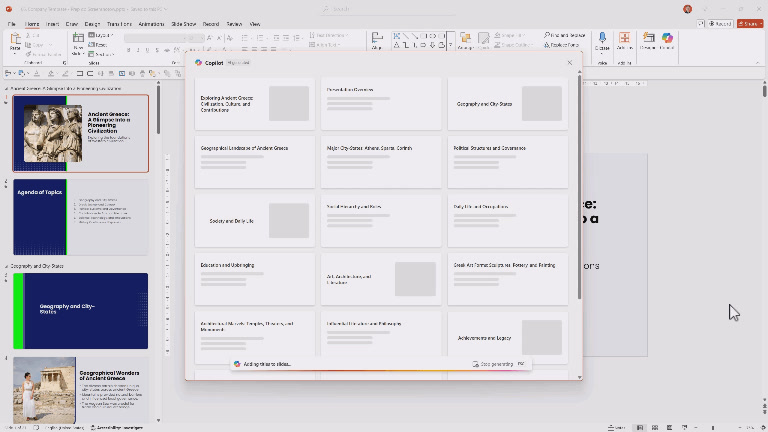Open the File menu
This screenshot has height=432, width=768.
click(x=12, y=24)
